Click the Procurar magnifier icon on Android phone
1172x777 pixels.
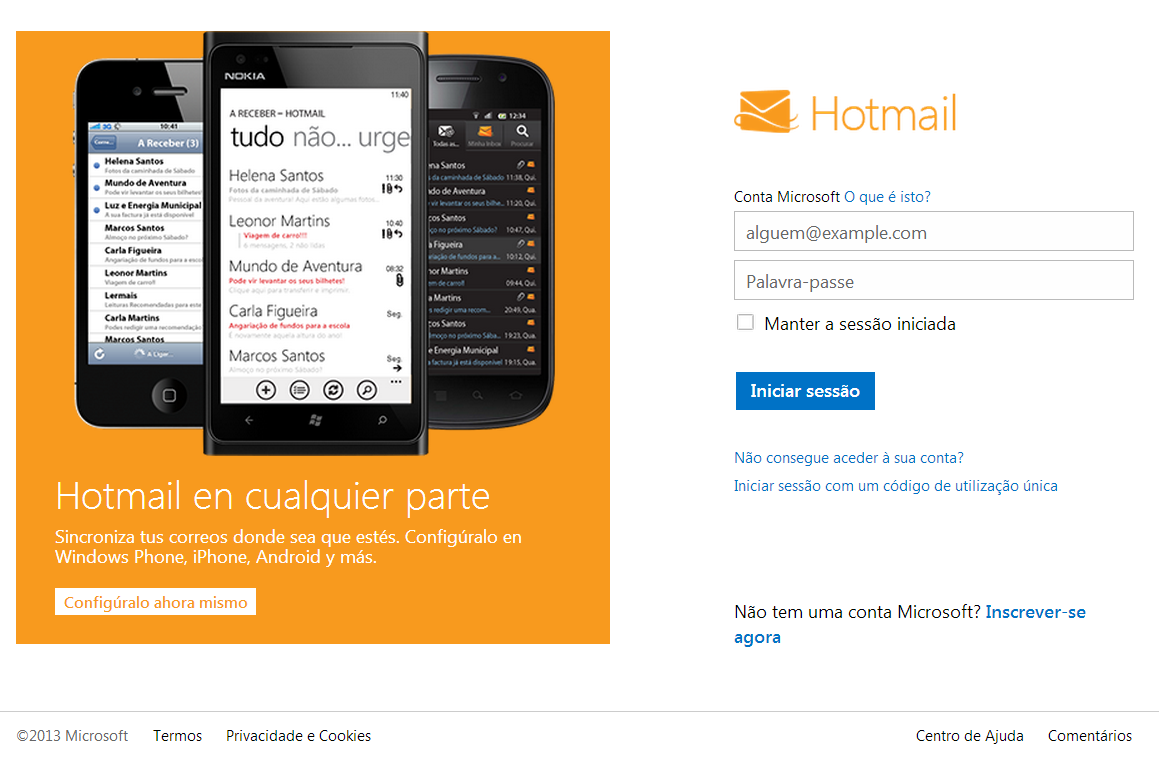[x=522, y=132]
